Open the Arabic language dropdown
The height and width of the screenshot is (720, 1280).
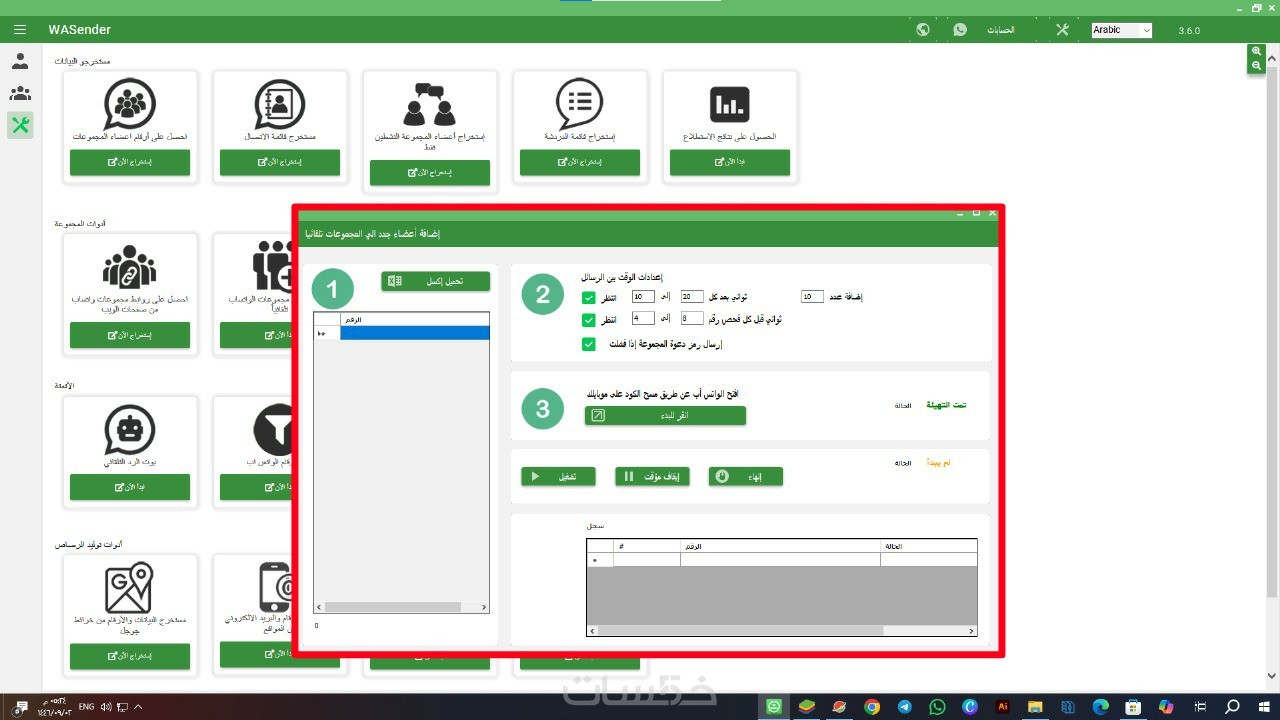[1121, 30]
